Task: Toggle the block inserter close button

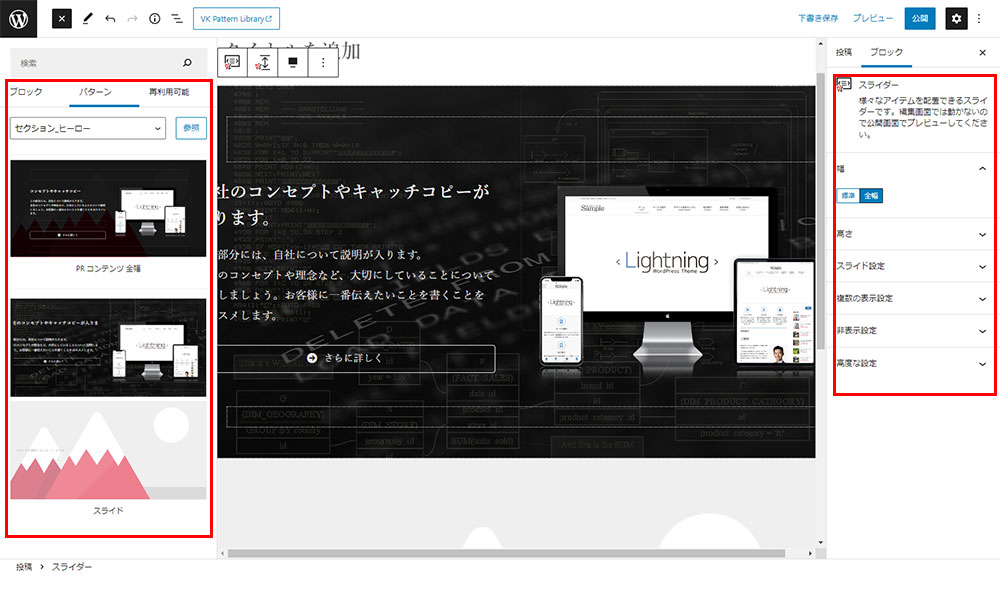Action: (61, 18)
